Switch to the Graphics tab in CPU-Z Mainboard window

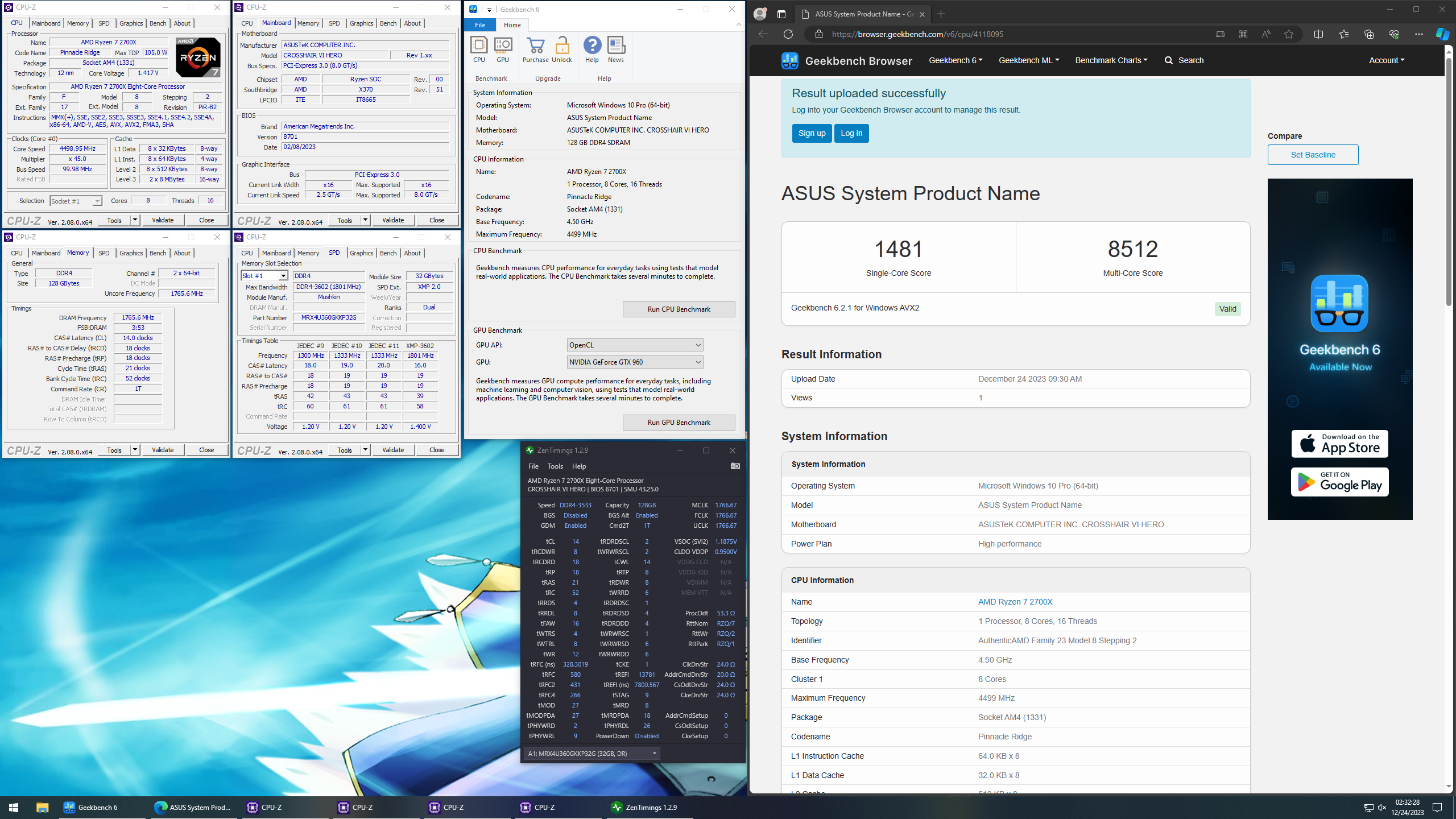(361, 23)
